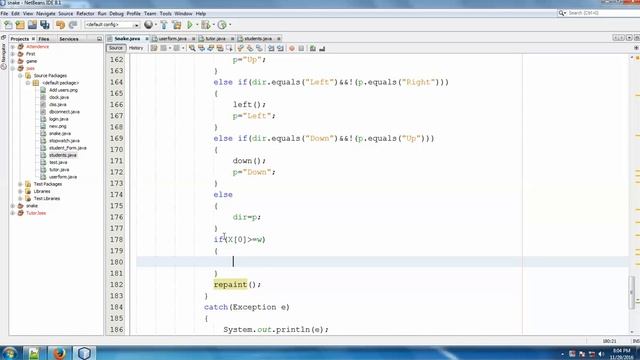Screen dimensions: 640x360
Task: Start macro recording red circle icon
Action: click(292, 48)
